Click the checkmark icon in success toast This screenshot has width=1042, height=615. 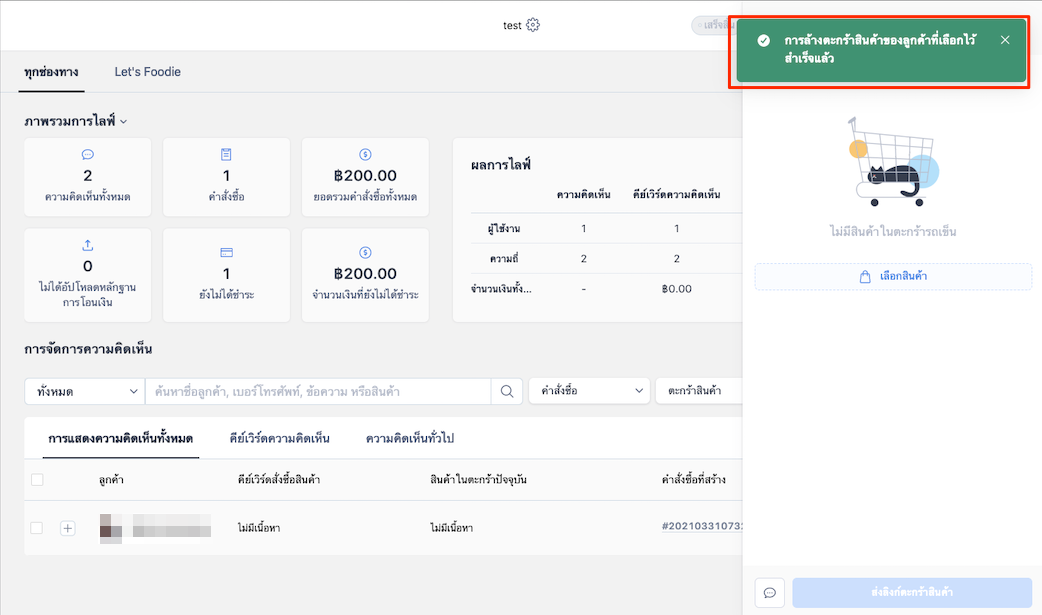click(764, 41)
